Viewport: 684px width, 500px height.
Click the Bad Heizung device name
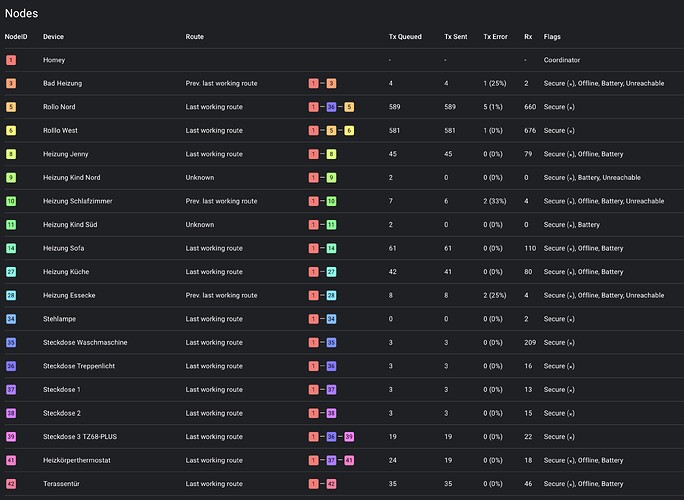tap(62, 83)
